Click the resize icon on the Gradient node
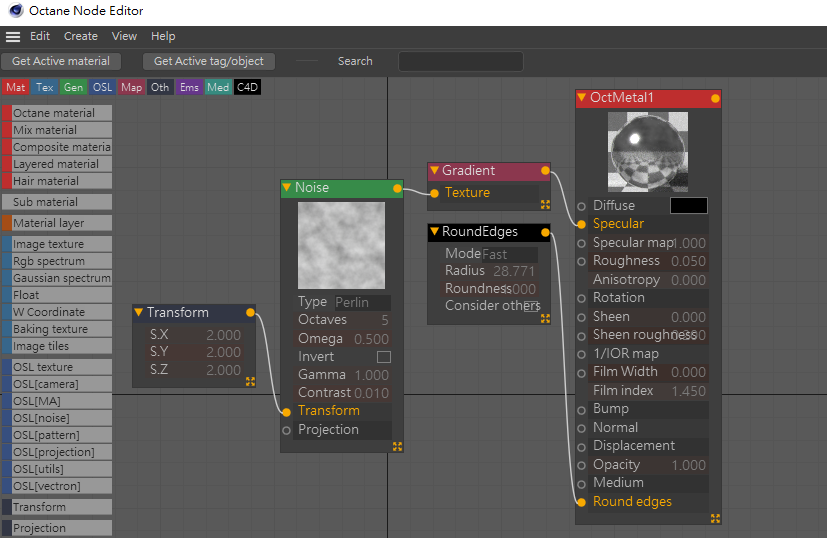This screenshot has height=538, width=827. click(x=545, y=205)
